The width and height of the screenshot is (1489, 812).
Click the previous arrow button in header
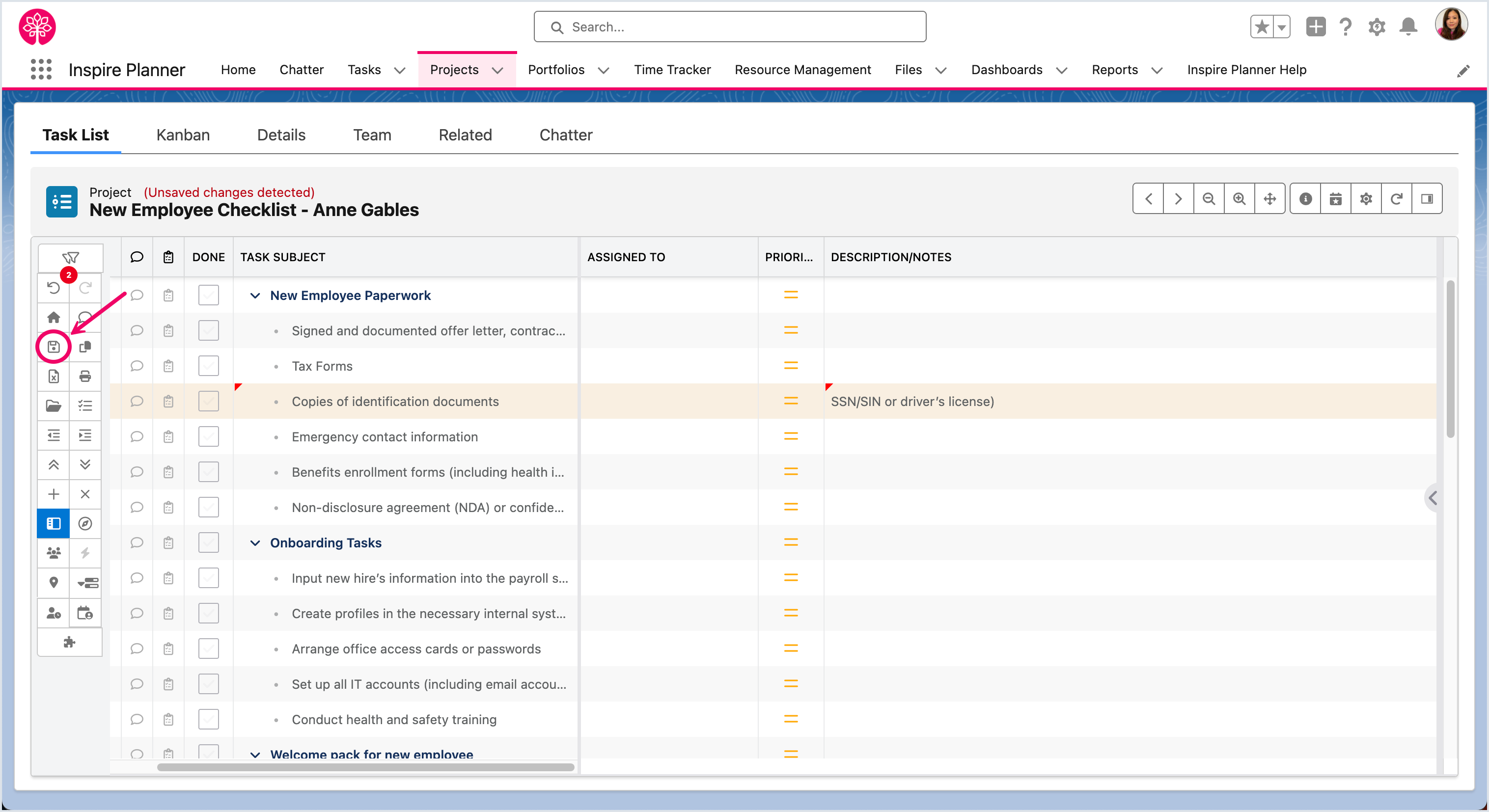[1149, 199]
